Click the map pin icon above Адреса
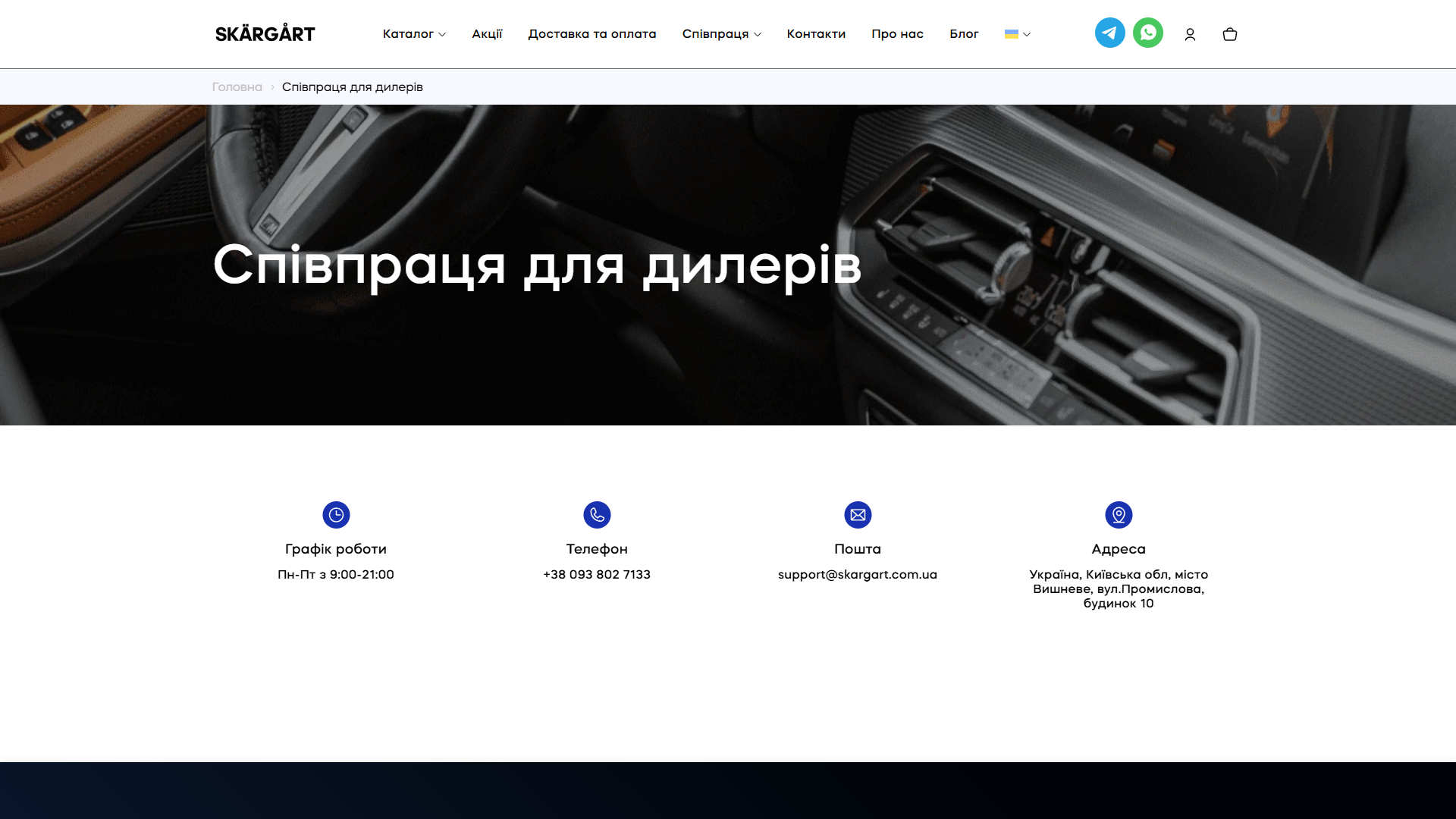 coord(1119,515)
